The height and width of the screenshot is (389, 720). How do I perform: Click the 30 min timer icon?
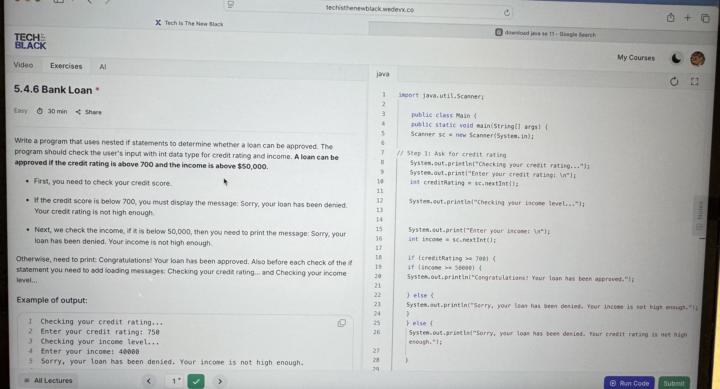[x=39, y=111]
